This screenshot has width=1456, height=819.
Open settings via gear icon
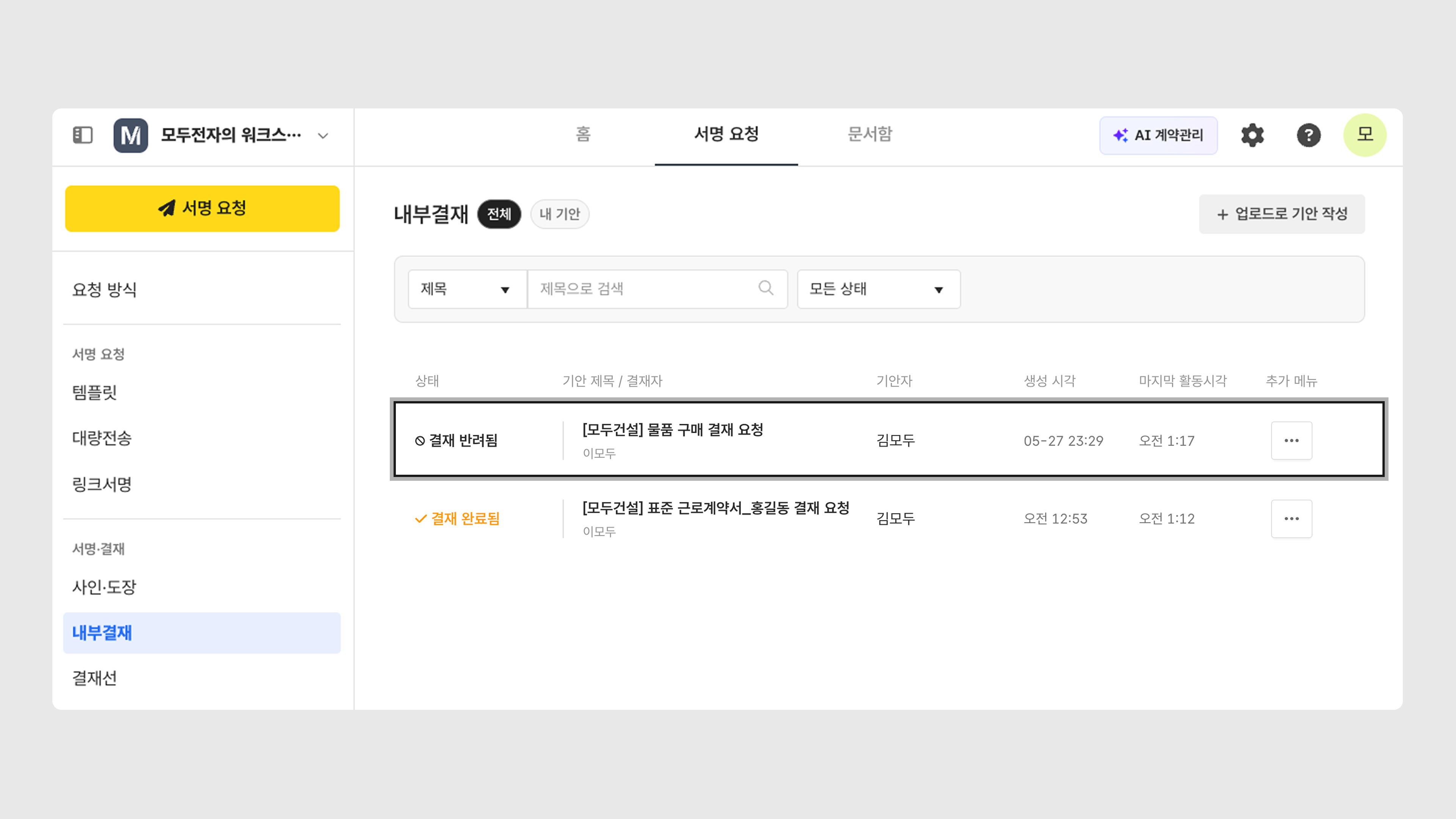pyautogui.click(x=1252, y=135)
